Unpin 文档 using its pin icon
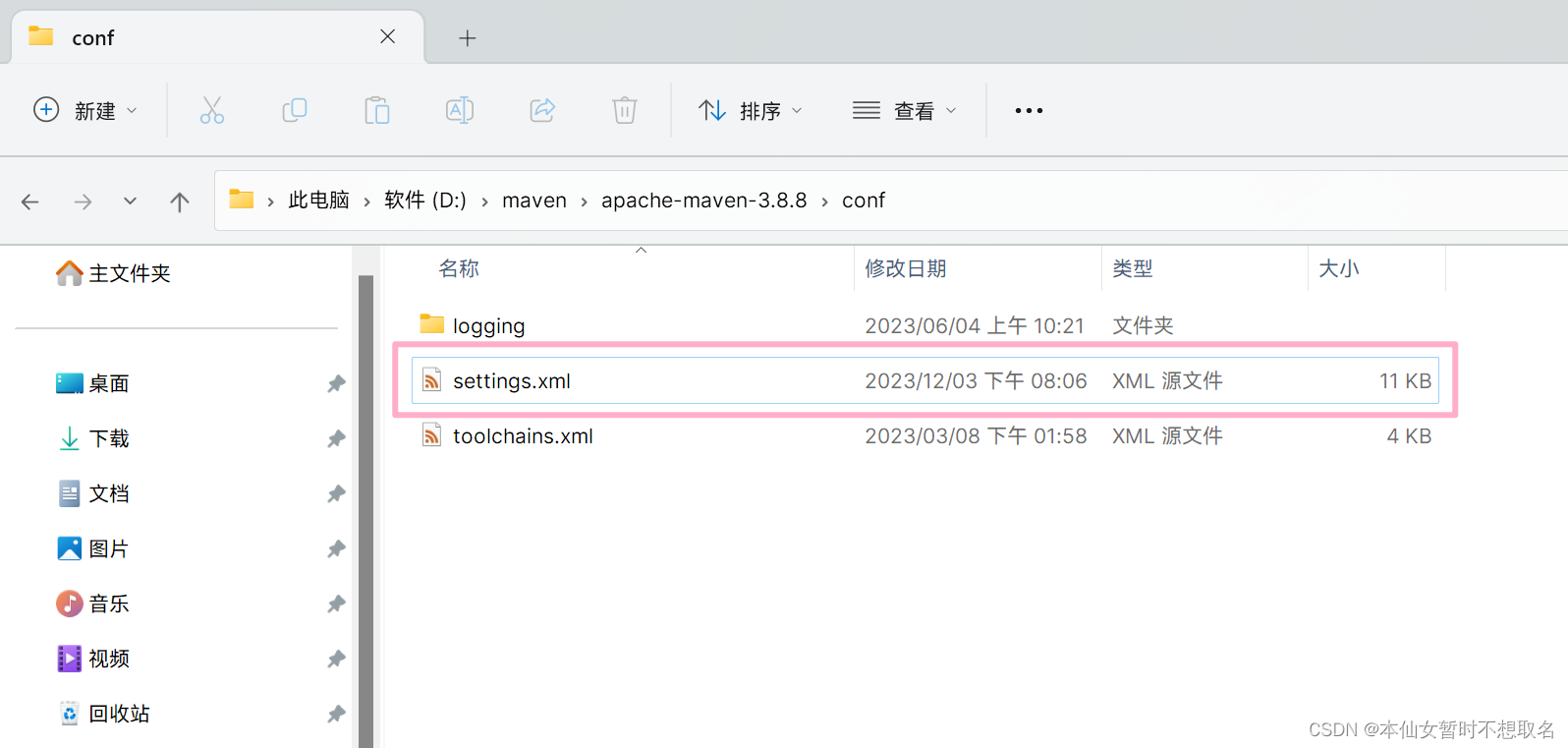This screenshot has height=748, width=1568. point(336,493)
